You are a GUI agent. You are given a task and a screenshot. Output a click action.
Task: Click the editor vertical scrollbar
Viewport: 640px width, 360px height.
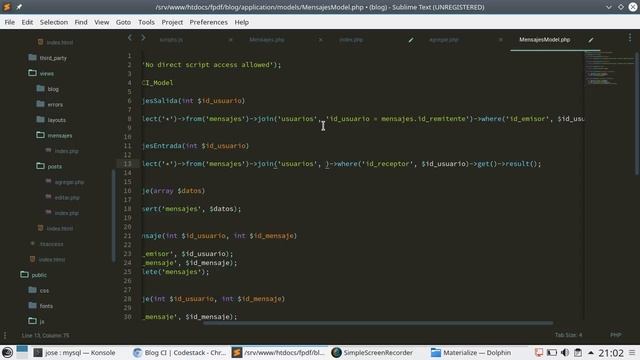(x=637, y=114)
